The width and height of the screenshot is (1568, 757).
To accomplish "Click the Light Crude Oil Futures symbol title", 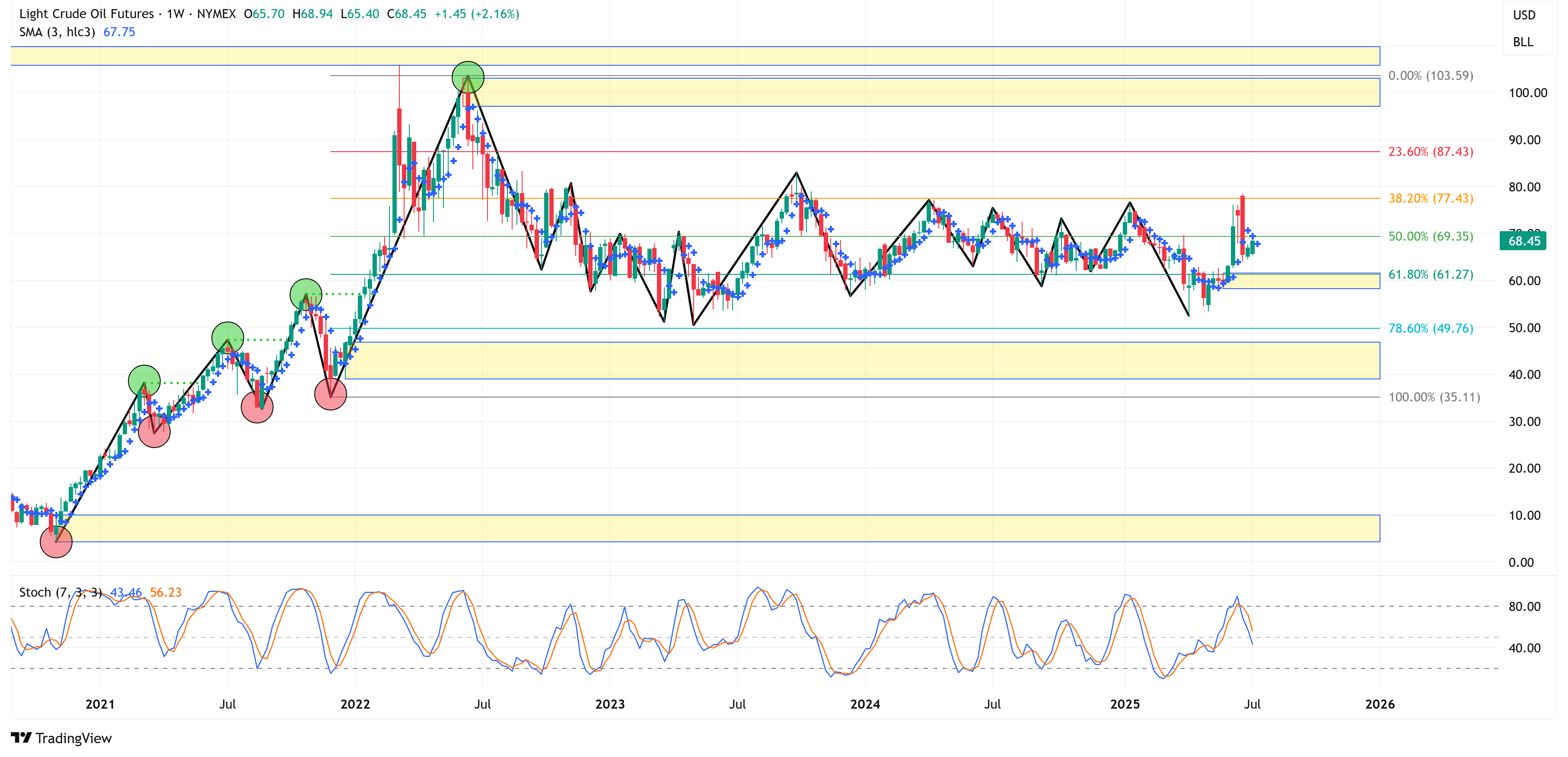I will click(x=86, y=13).
